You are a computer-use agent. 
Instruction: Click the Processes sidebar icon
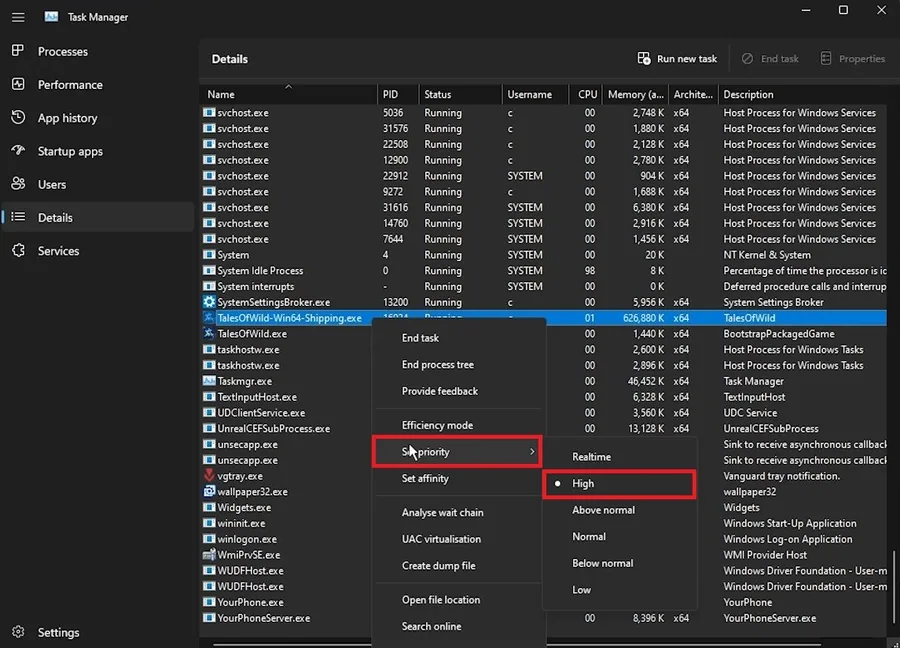pyautogui.click(x=18, y=51)
